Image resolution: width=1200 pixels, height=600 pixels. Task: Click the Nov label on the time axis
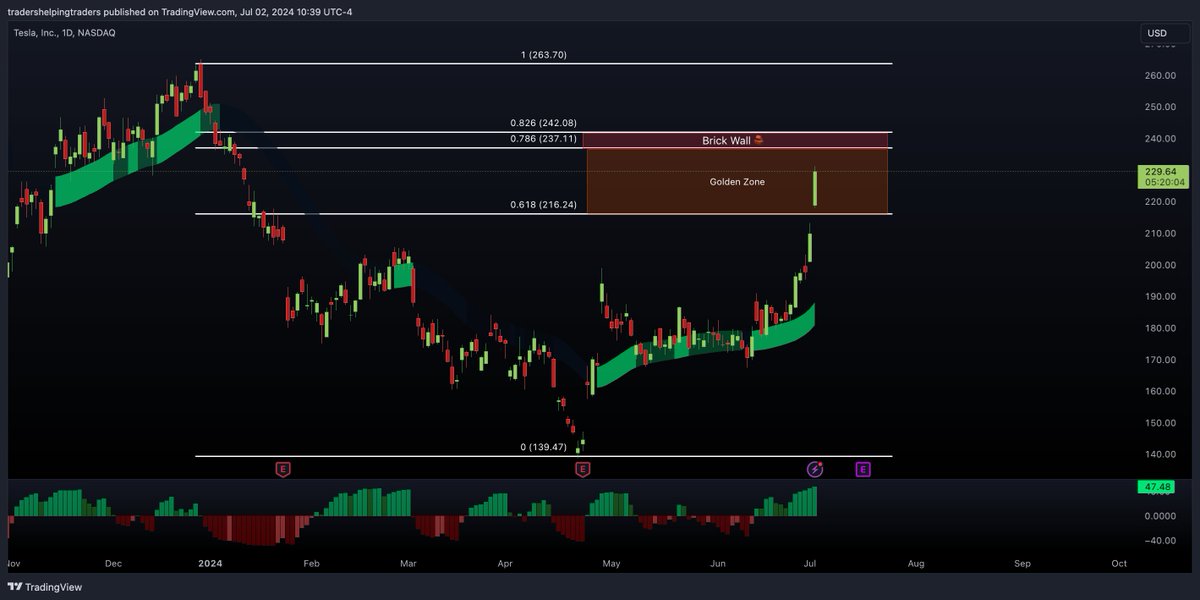point(15,564)
